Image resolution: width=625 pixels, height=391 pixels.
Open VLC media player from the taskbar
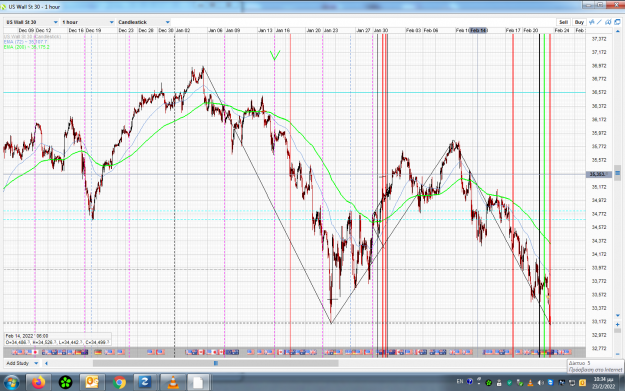173,383
